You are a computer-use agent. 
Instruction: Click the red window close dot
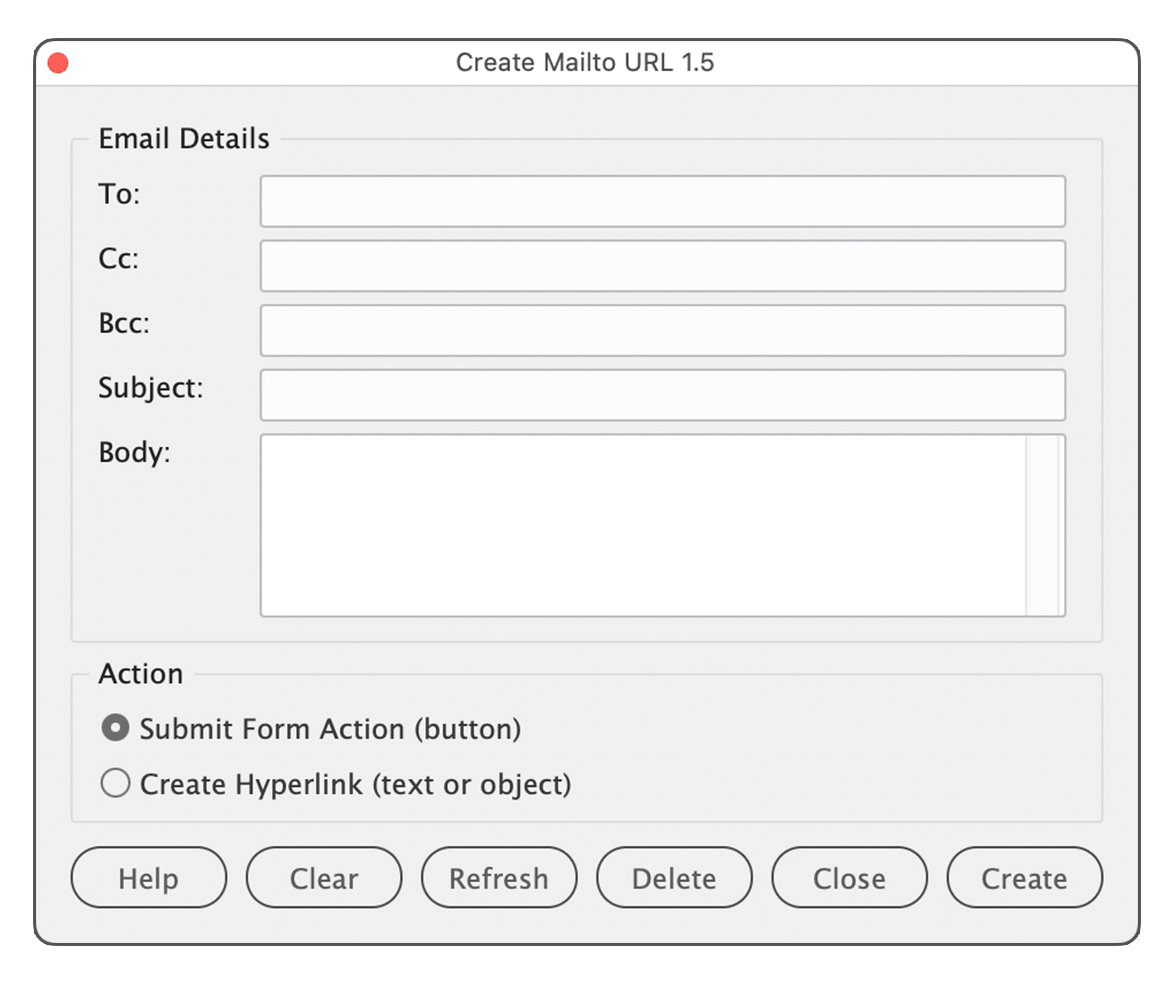(58, 63)
